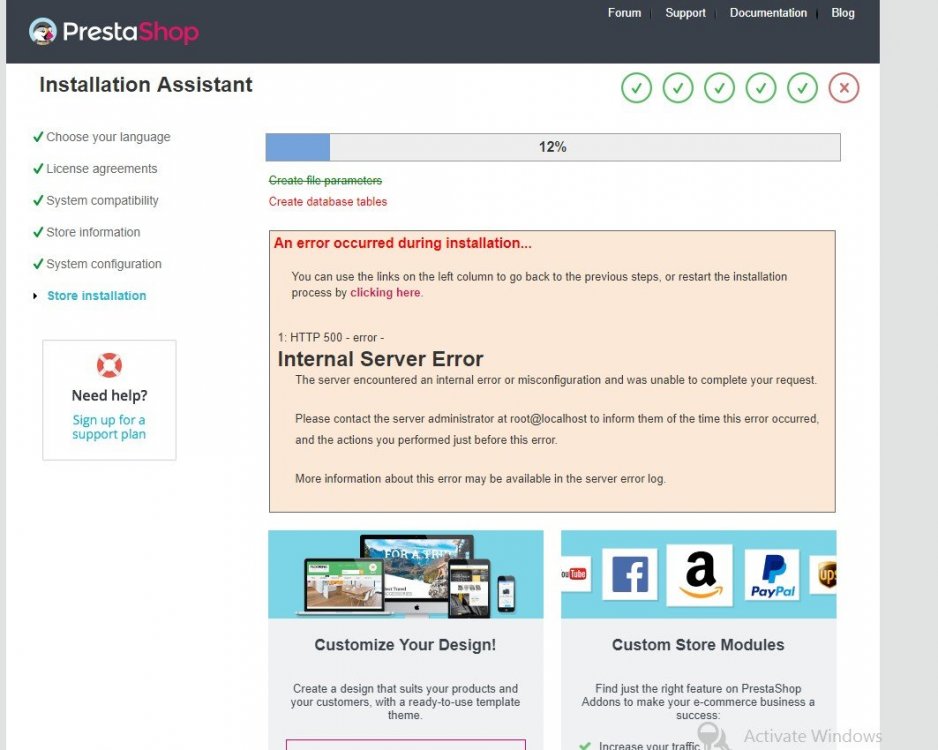The image size is (938, 750).
Task: Click the PrestaShop logo icon
Action: point(42,31)
